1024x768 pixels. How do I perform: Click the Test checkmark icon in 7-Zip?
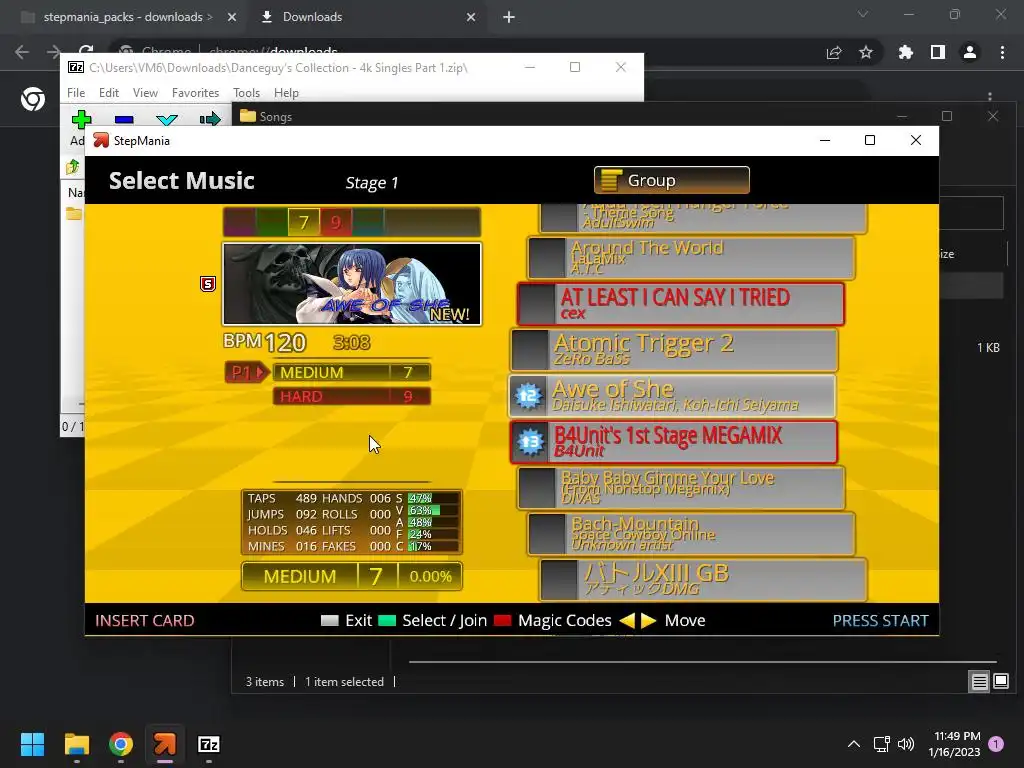pos(167,119)
